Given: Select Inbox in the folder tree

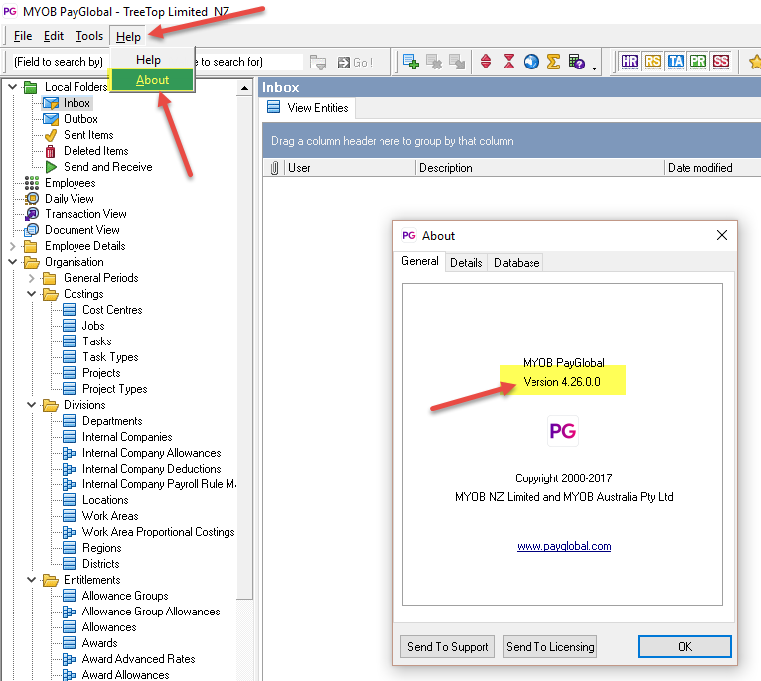Looking at the screenshot, I should click(x=77, y=103).
